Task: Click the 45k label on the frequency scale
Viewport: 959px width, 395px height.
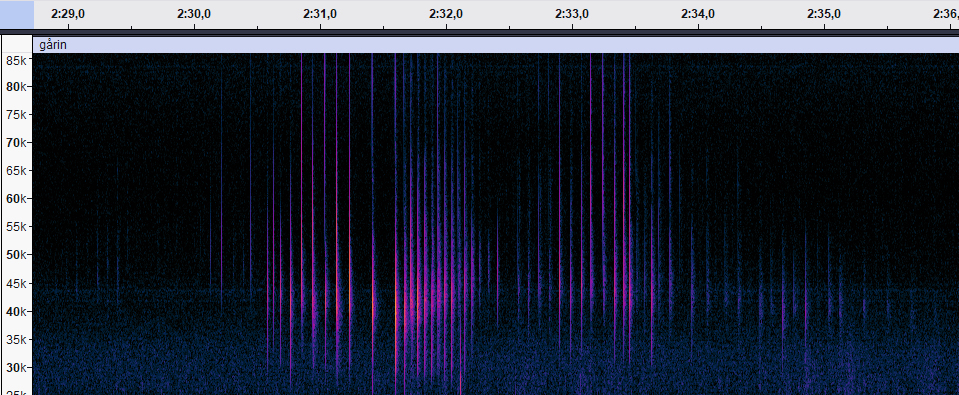Action: [x=16, y=283]
